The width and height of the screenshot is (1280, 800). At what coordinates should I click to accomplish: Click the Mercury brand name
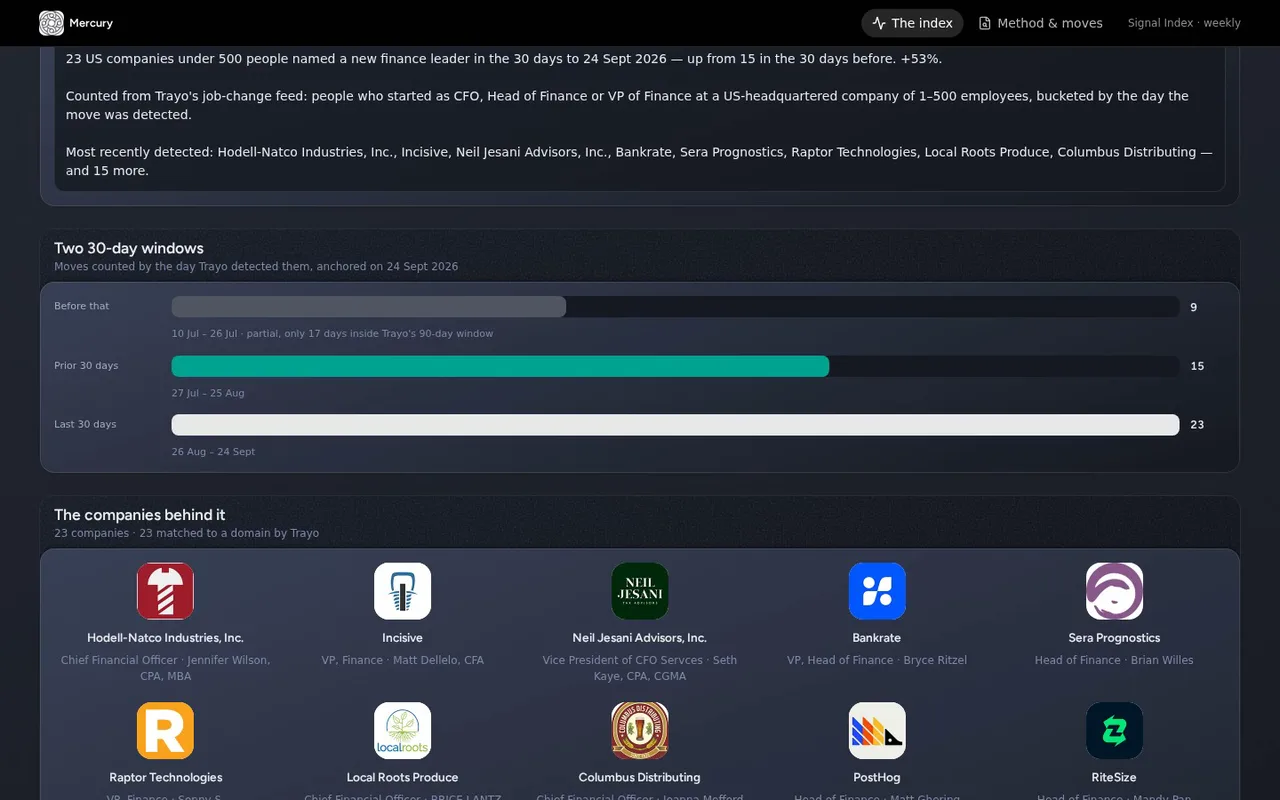(x=91, y=23)
